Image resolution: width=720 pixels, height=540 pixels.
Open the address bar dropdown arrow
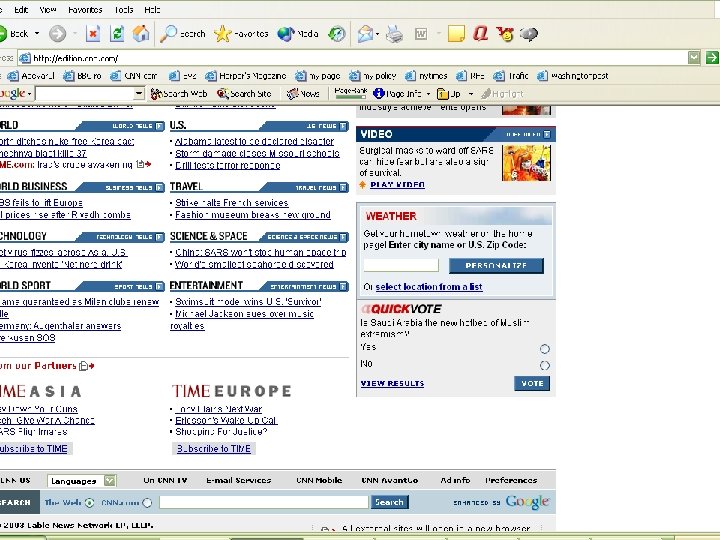click(694, 57)
